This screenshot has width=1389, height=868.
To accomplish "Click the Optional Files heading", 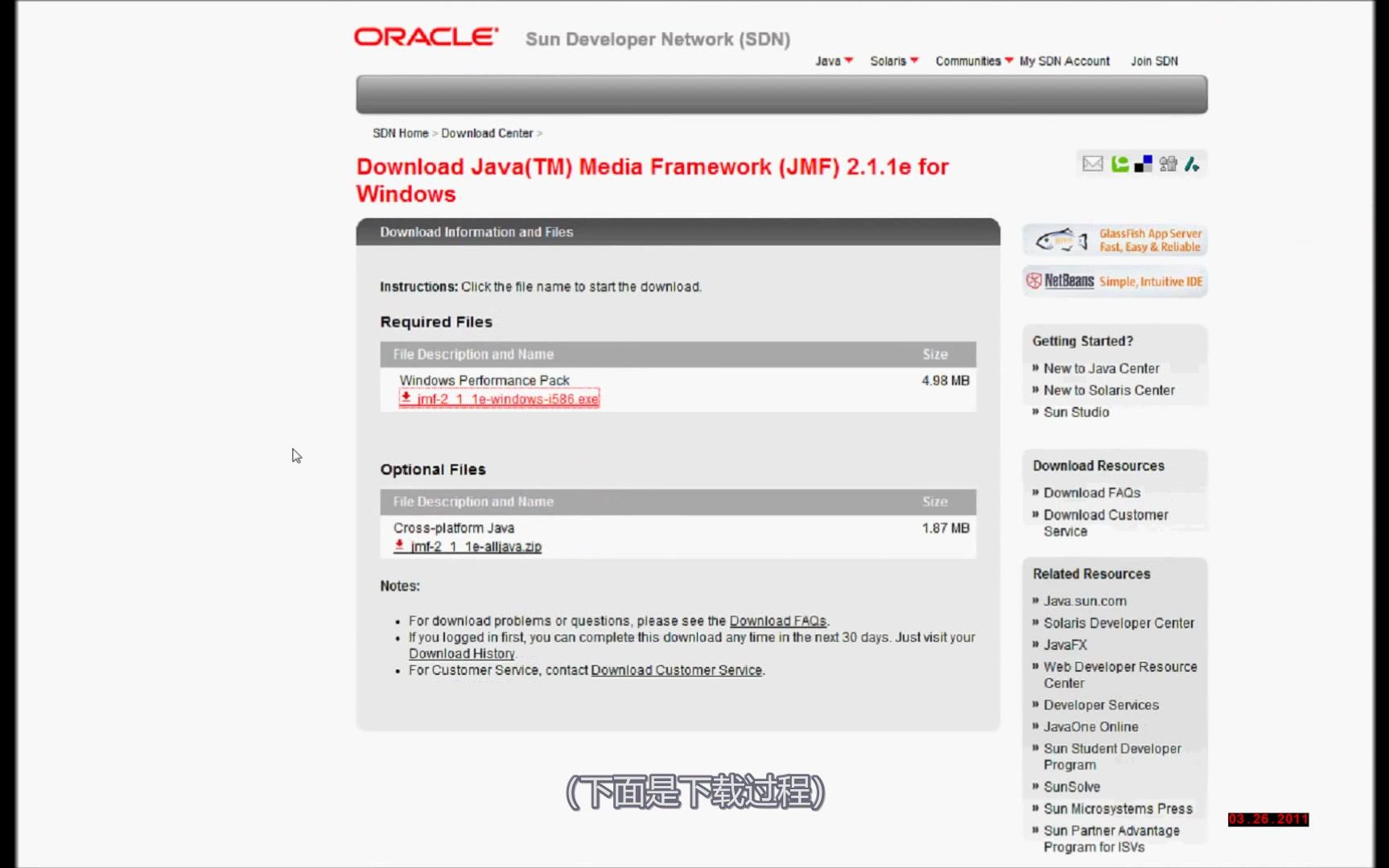I will (x=433, y=469).
